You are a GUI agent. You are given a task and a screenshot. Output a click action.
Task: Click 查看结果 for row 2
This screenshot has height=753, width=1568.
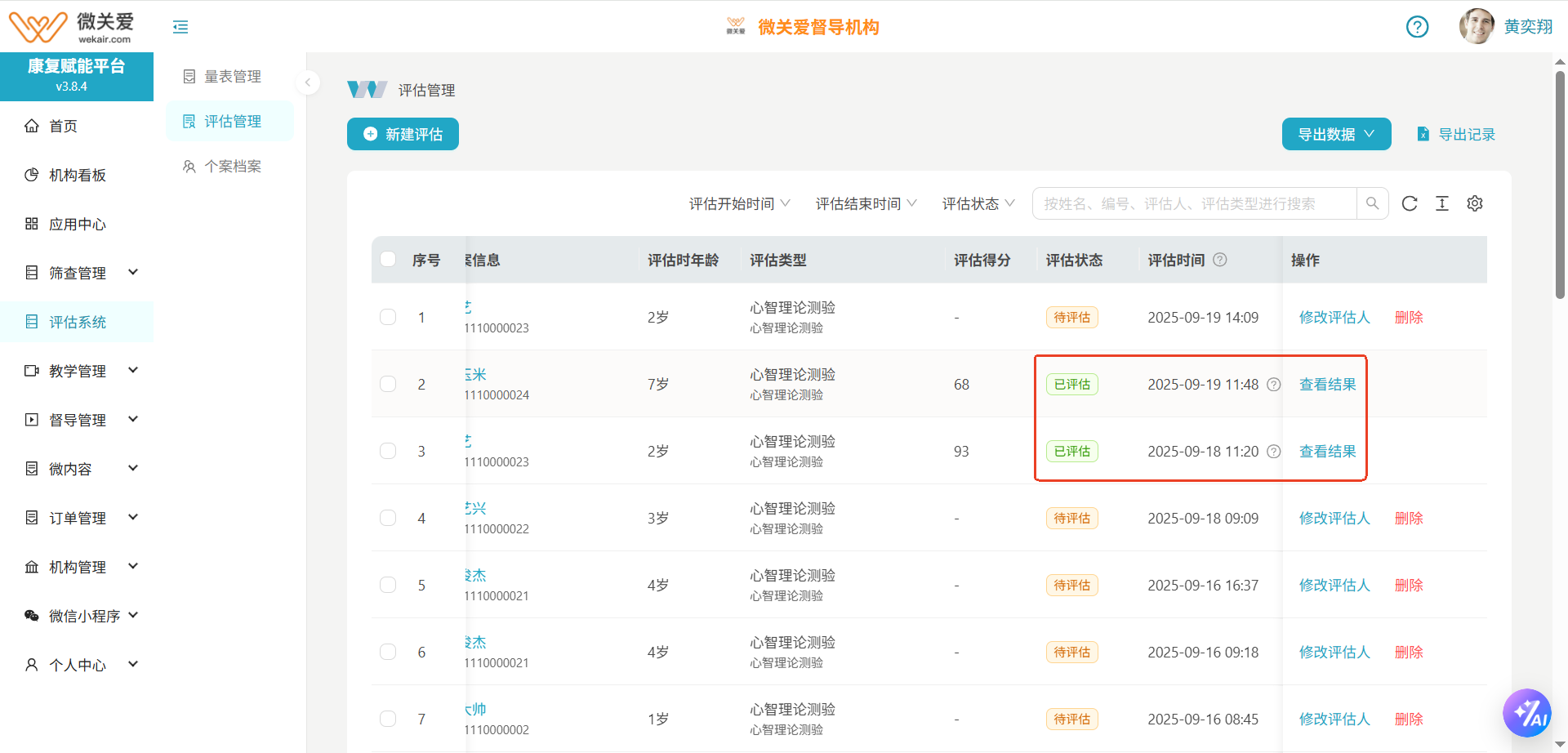tap(1327, 384)
